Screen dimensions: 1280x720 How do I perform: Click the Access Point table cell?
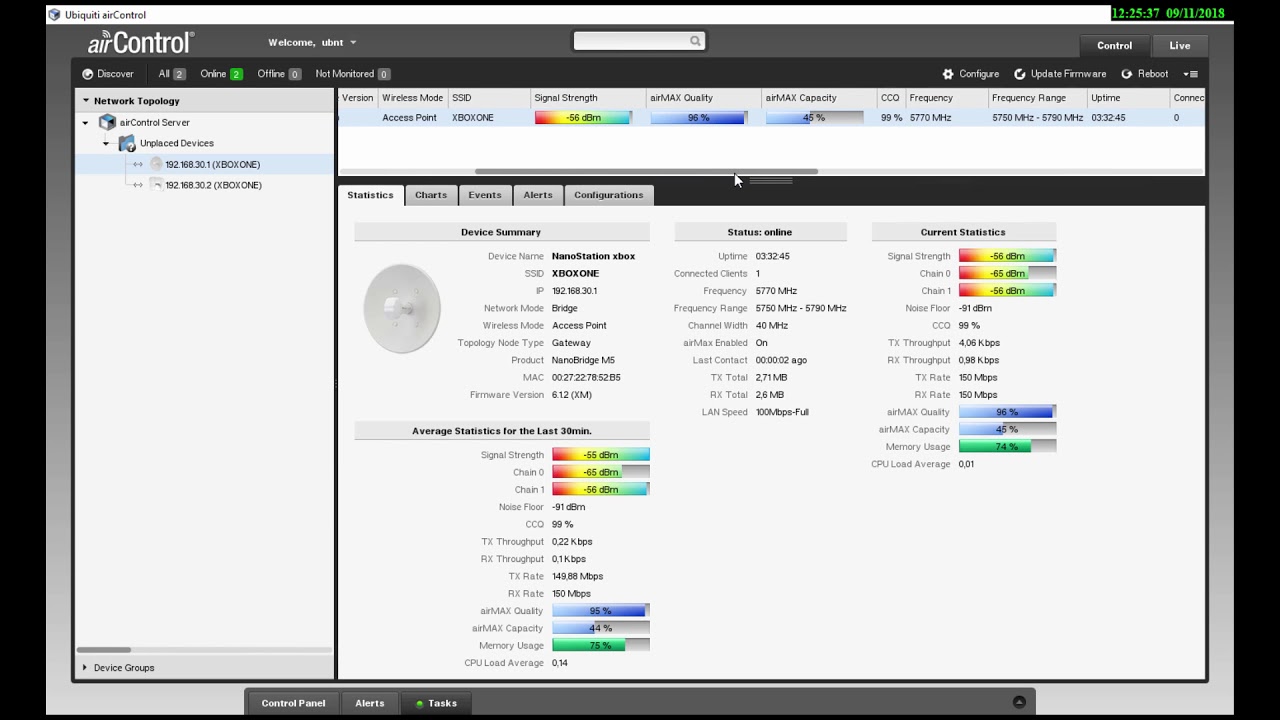(x=409, y=118)
